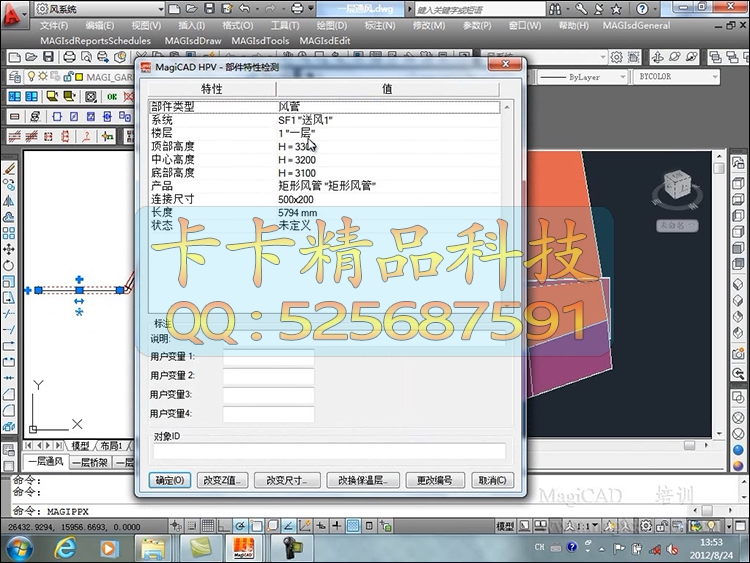The height and width of the screenshot is (563, 750).
Task: Select the 值 column header
Action: [x=387, y=89]
